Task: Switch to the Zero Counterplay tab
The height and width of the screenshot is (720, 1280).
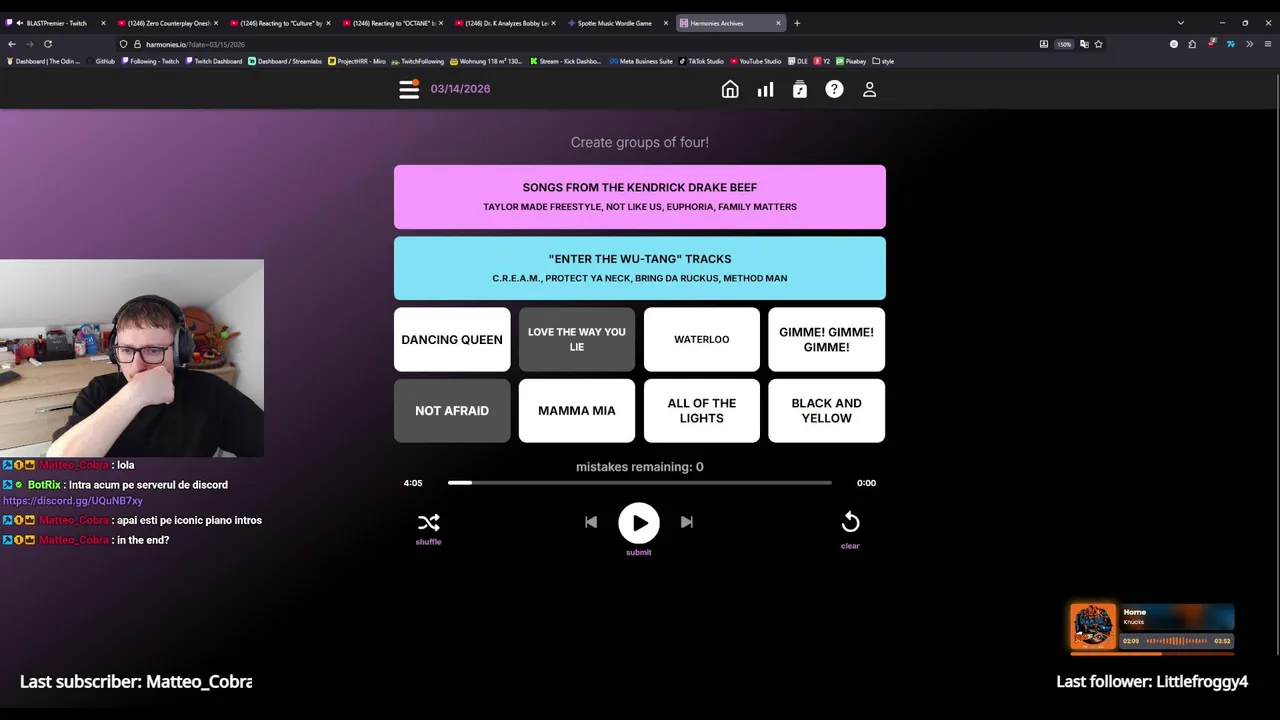Action: (x=167, y=23)
